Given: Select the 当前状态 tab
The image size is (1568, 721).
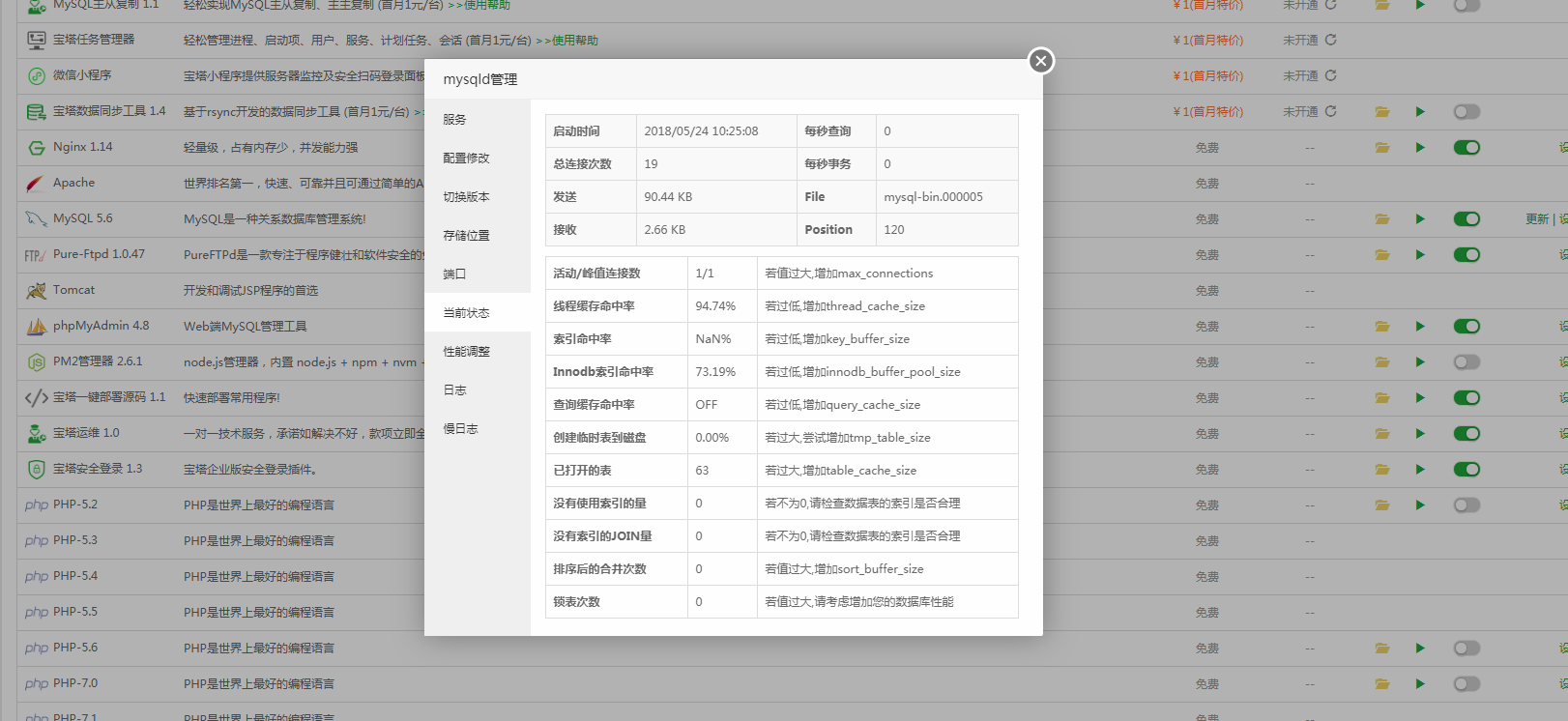Looking at the screenshot, I should (478, 312).
